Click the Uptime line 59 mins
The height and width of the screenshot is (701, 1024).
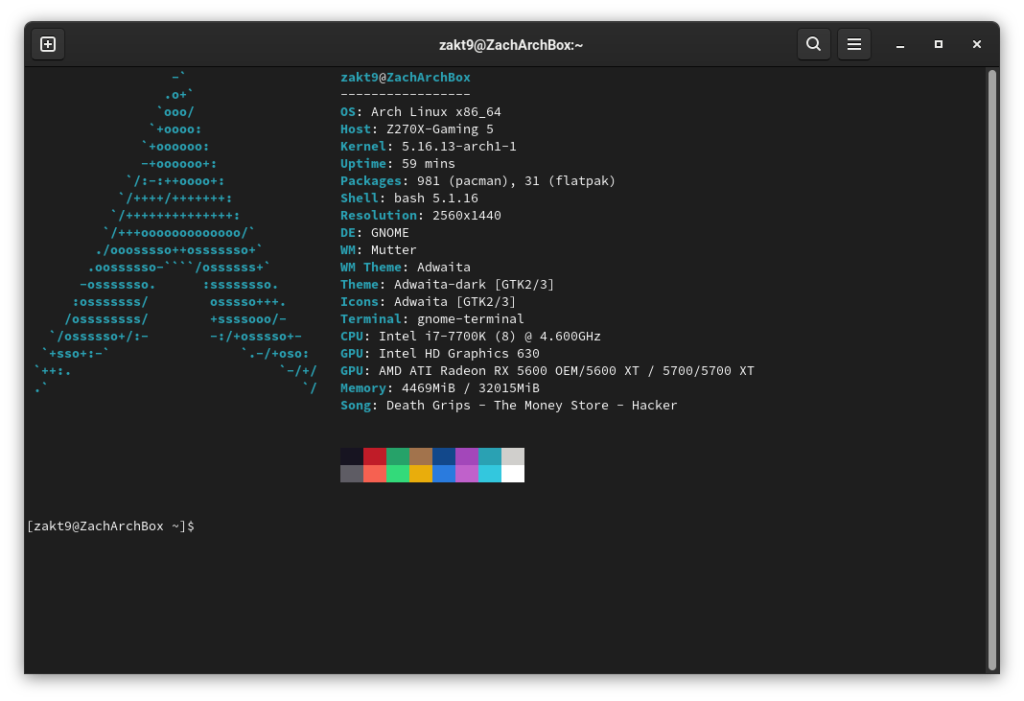coord(398,163)
